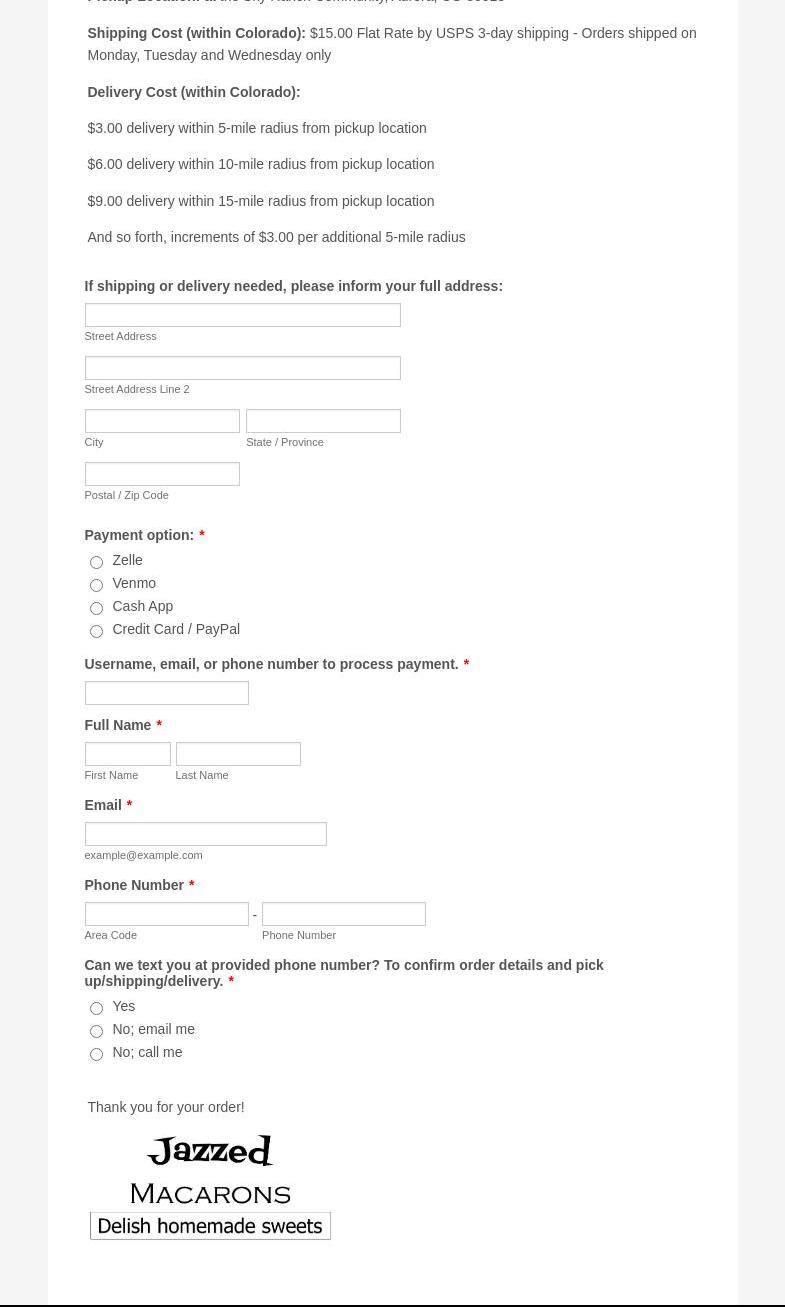The width and height of the screenshot is (785, 1307).
Task: Choose the "No; email me" option
Action: (96, 1031)
